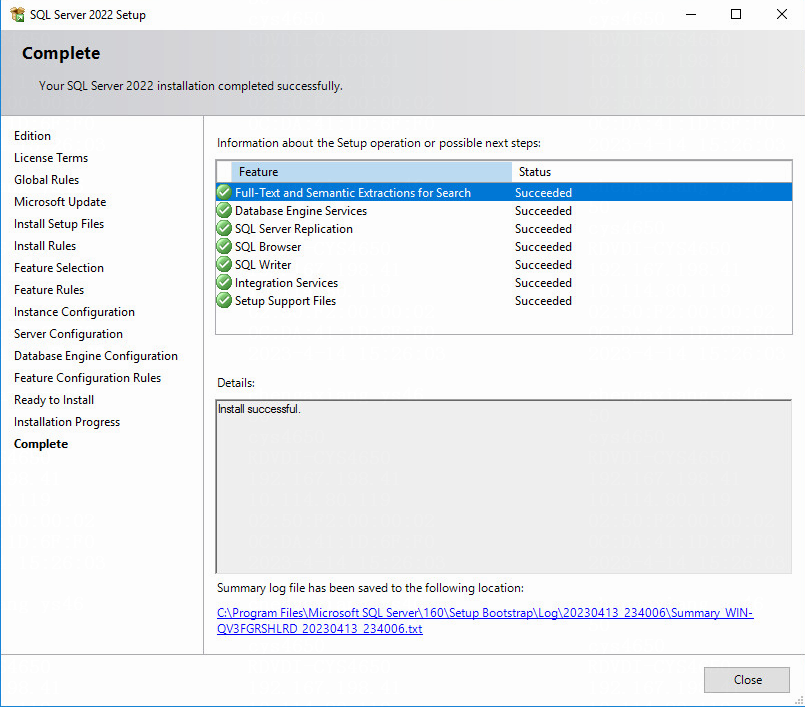
Task: Click the window X close button
Action: [781, 14]
